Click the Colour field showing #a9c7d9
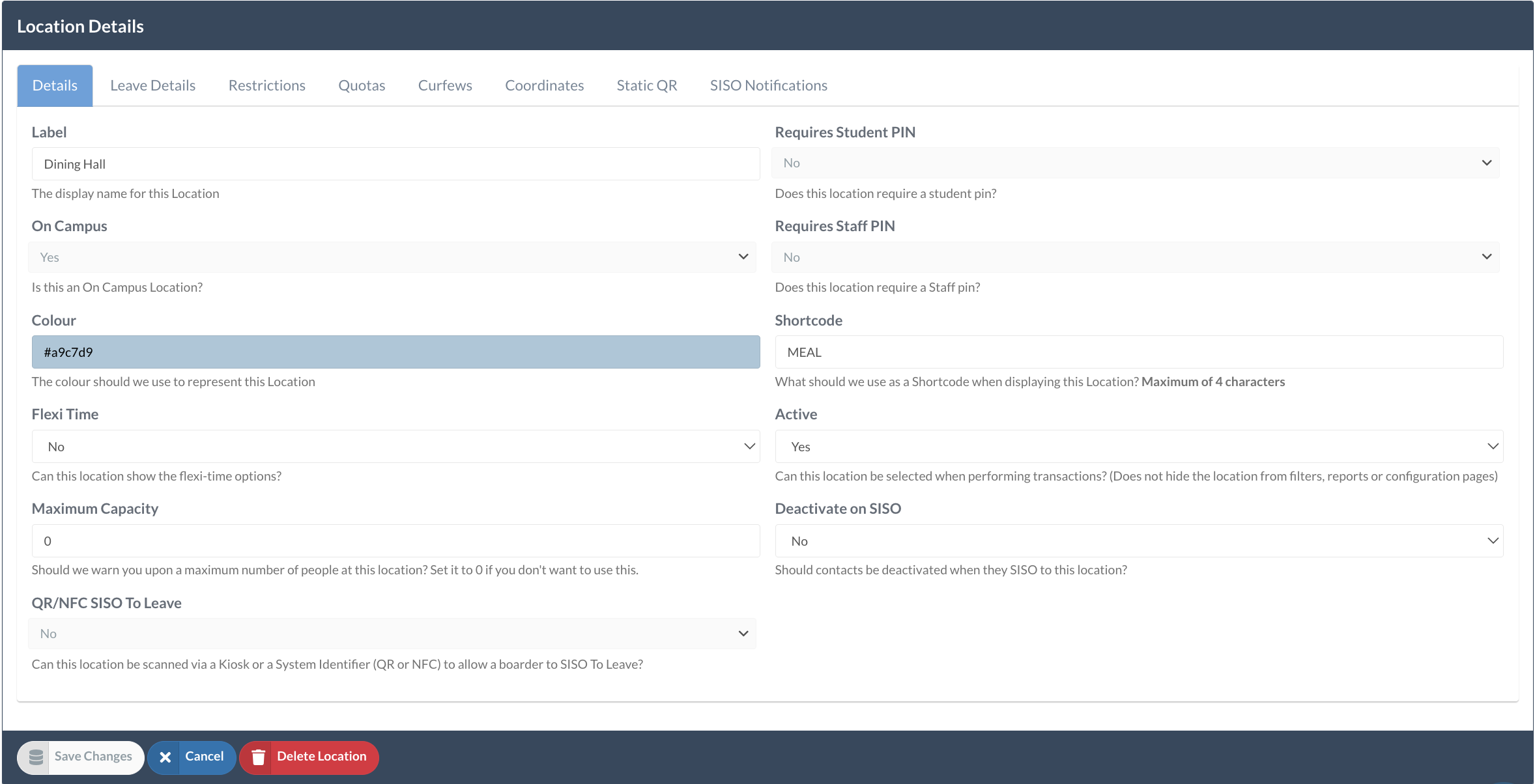The width and height of the screenshot is (1535, 784). (x=395, y=352)
